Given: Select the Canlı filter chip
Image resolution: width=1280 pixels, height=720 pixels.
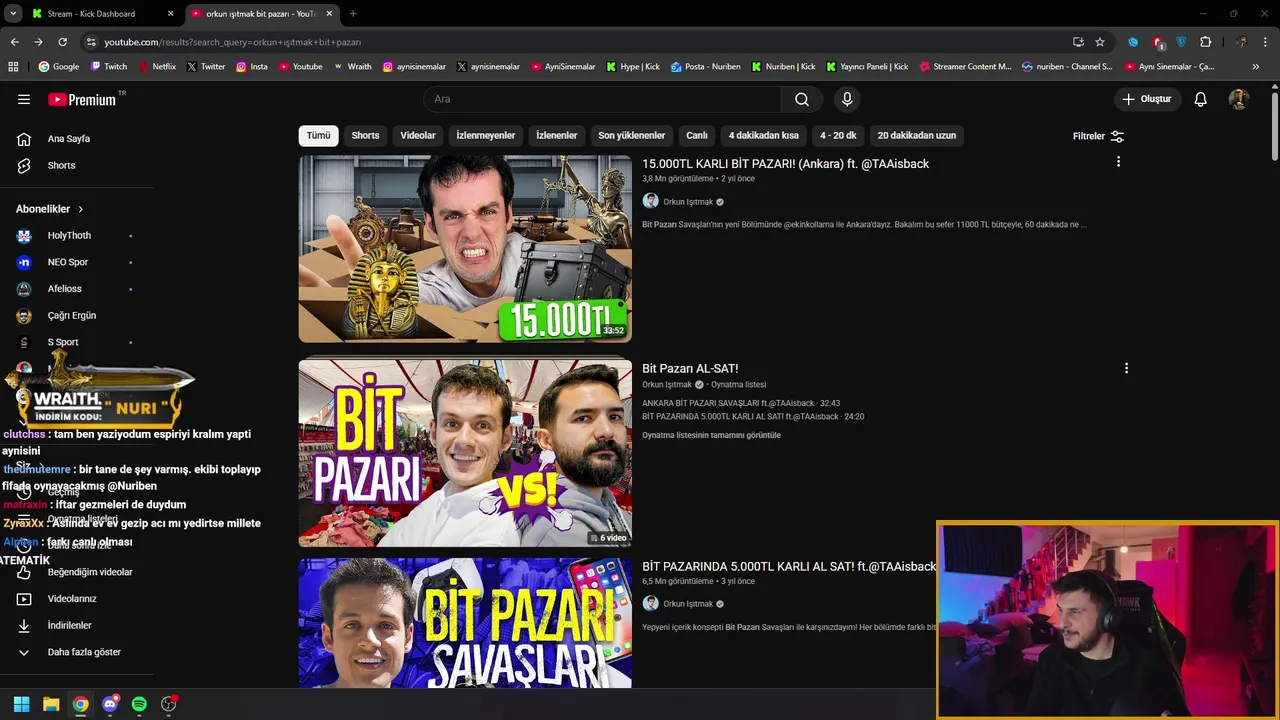Looking at the screenshot, I should (697, 135).
